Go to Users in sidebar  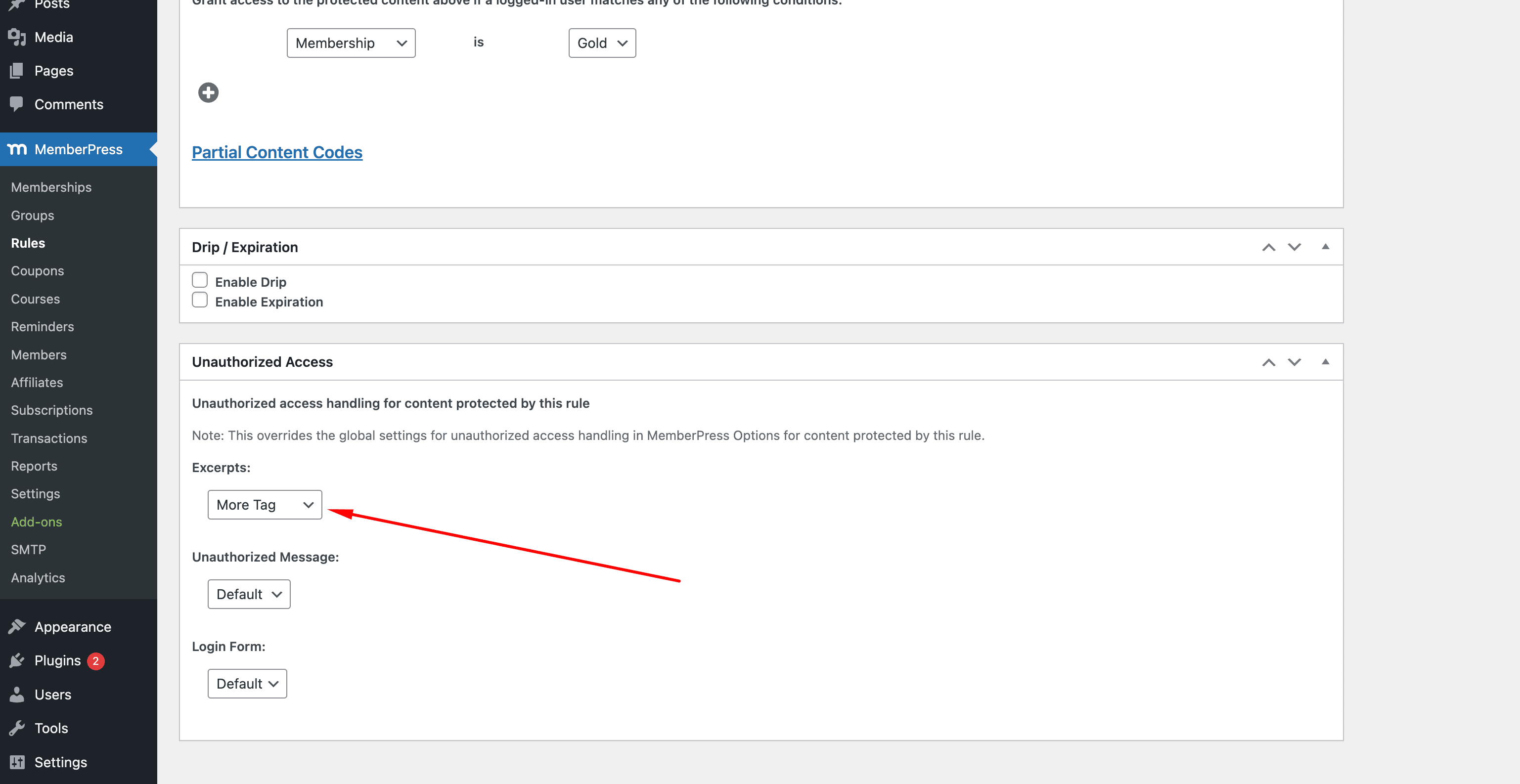pos(53,695)
